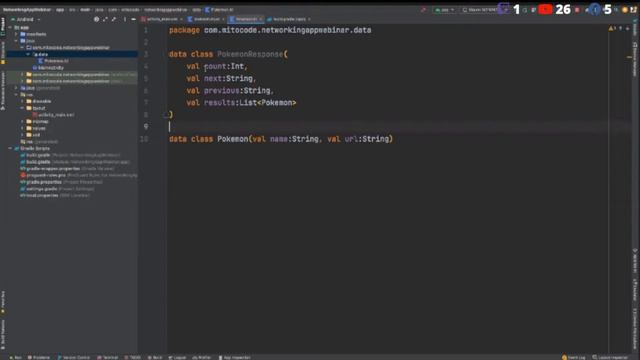Open the Version Control tool window
This screenshot has width=640, height=360.
[x=73, y=357]
